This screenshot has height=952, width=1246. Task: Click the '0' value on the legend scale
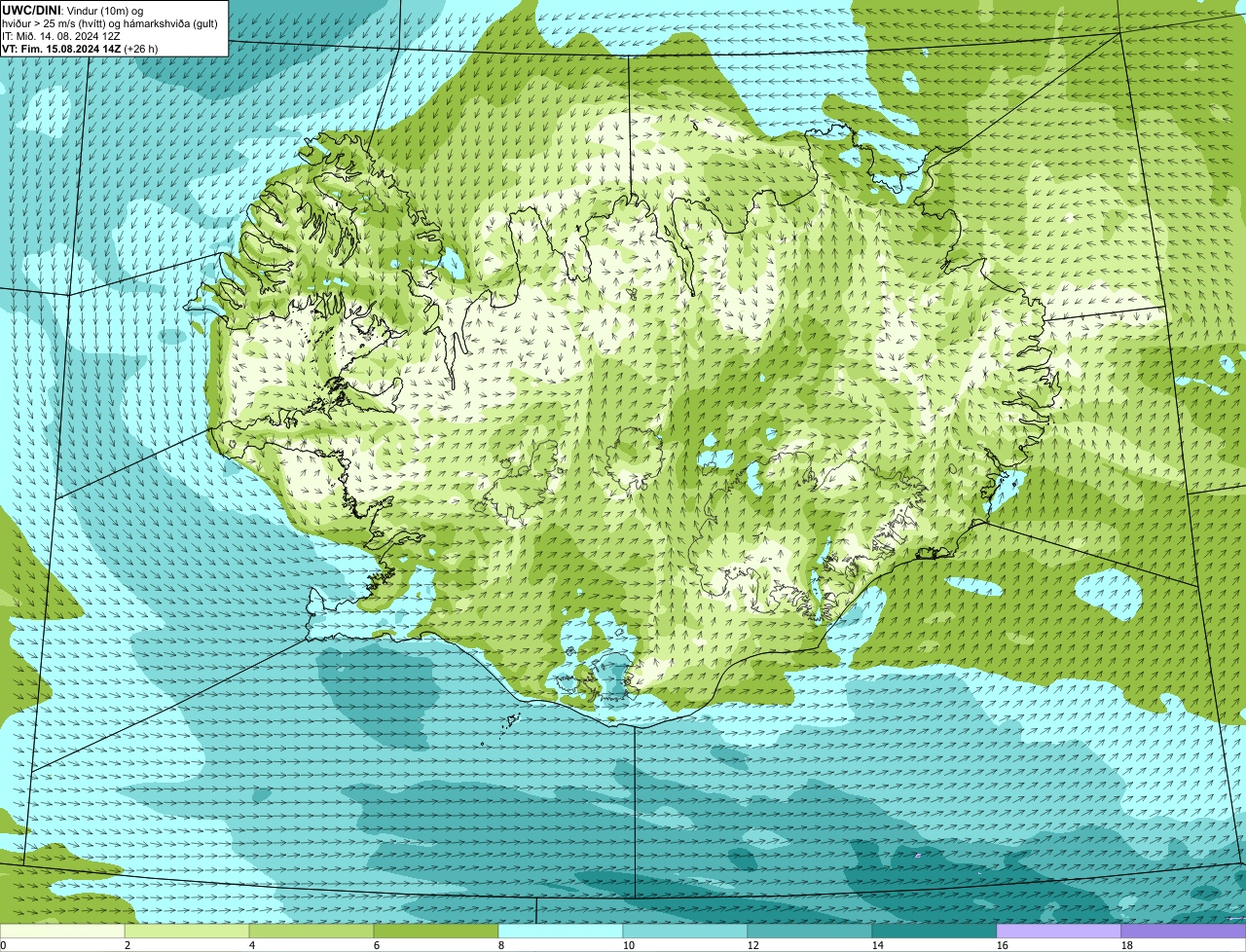pos(4,945)
